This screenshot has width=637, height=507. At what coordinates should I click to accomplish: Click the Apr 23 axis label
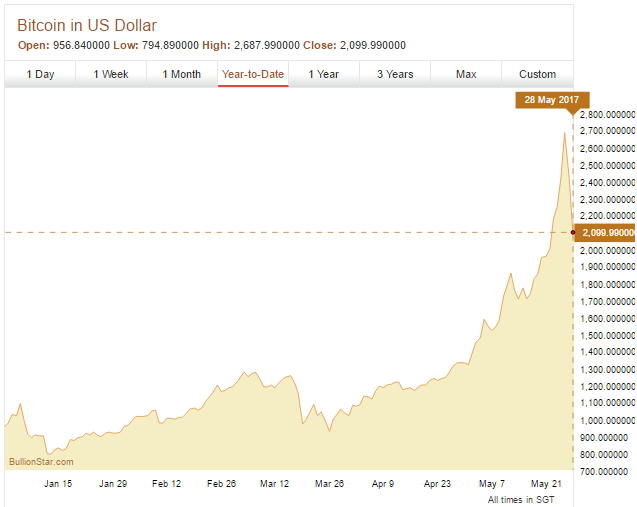(437, 484)
